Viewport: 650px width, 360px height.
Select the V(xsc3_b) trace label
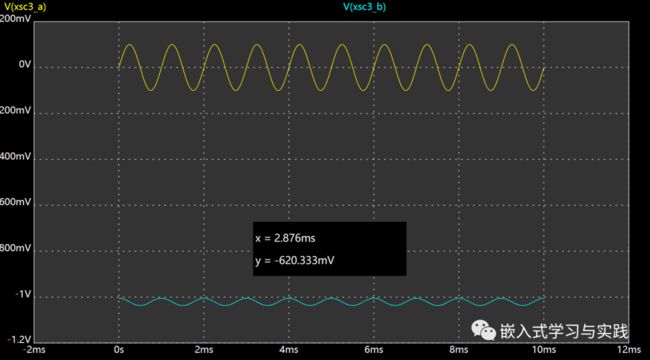[x=364, y=7]
